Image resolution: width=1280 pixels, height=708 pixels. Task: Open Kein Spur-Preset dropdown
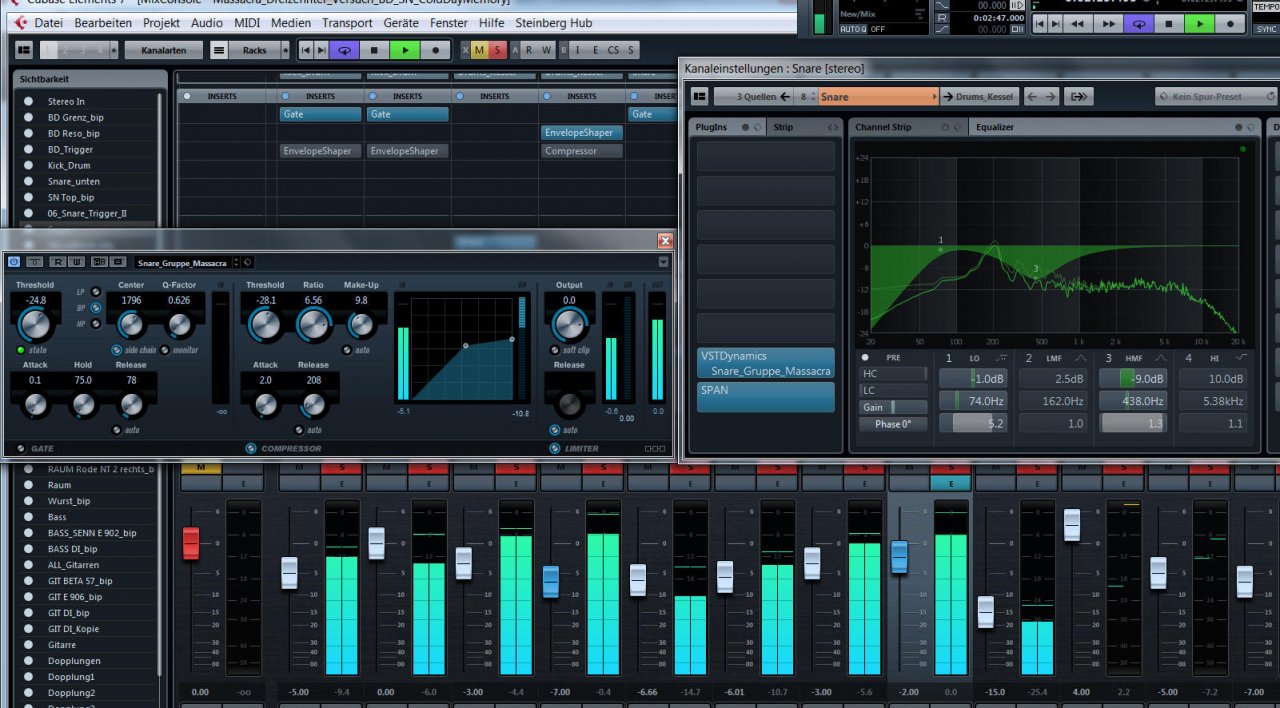pyautogui.click(x=1216, y=96)
